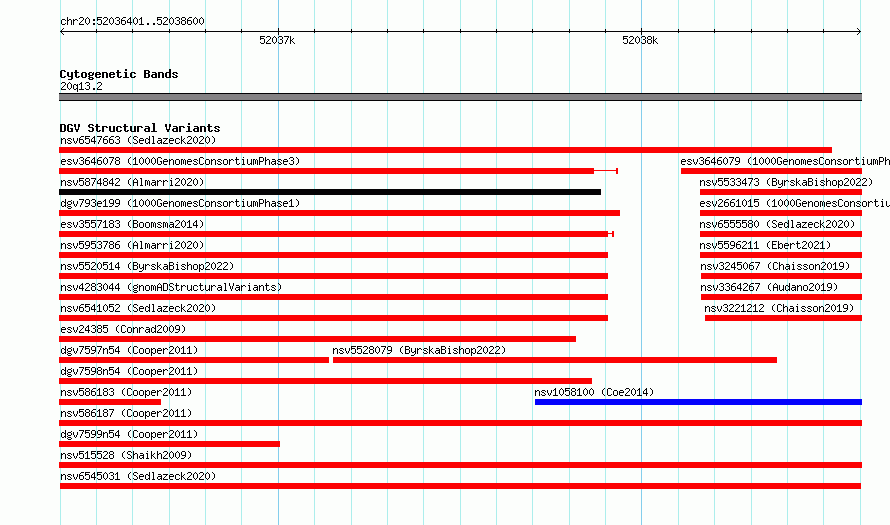The height and width of the screenshot is (525, 890).
Task: Open the esv2661015 variant label
Action: (x=795, y=203)
